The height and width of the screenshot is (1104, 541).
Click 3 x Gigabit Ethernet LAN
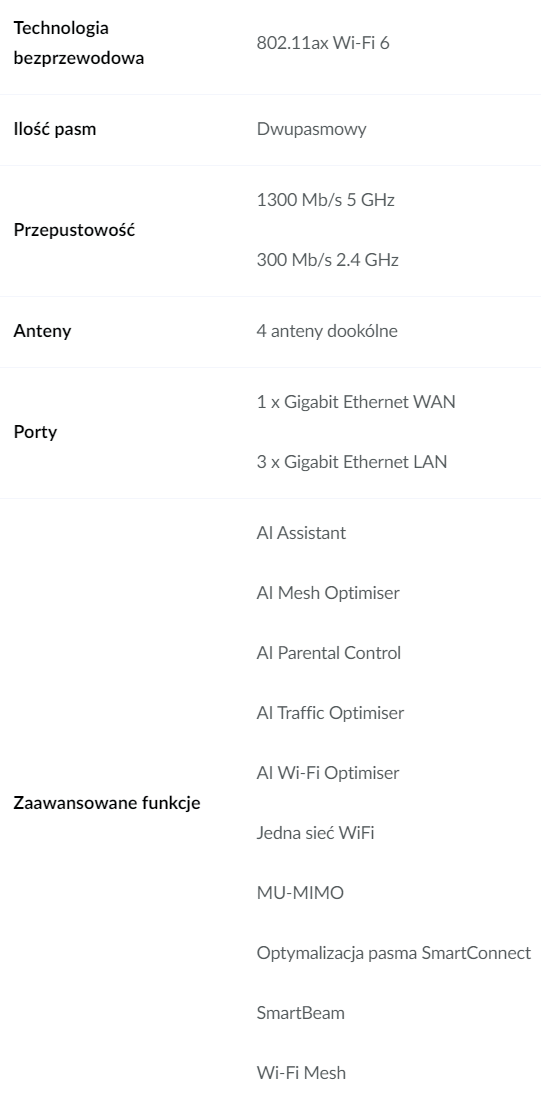(x=352, y=463)
